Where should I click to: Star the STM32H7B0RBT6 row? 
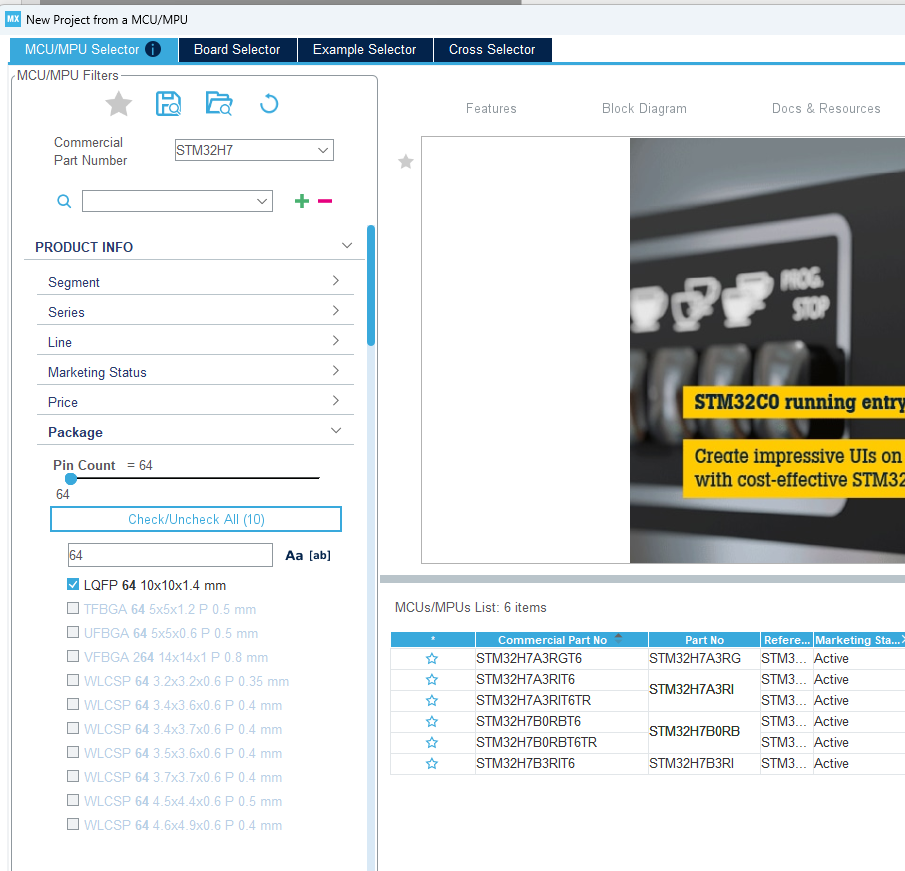[432, 722]
